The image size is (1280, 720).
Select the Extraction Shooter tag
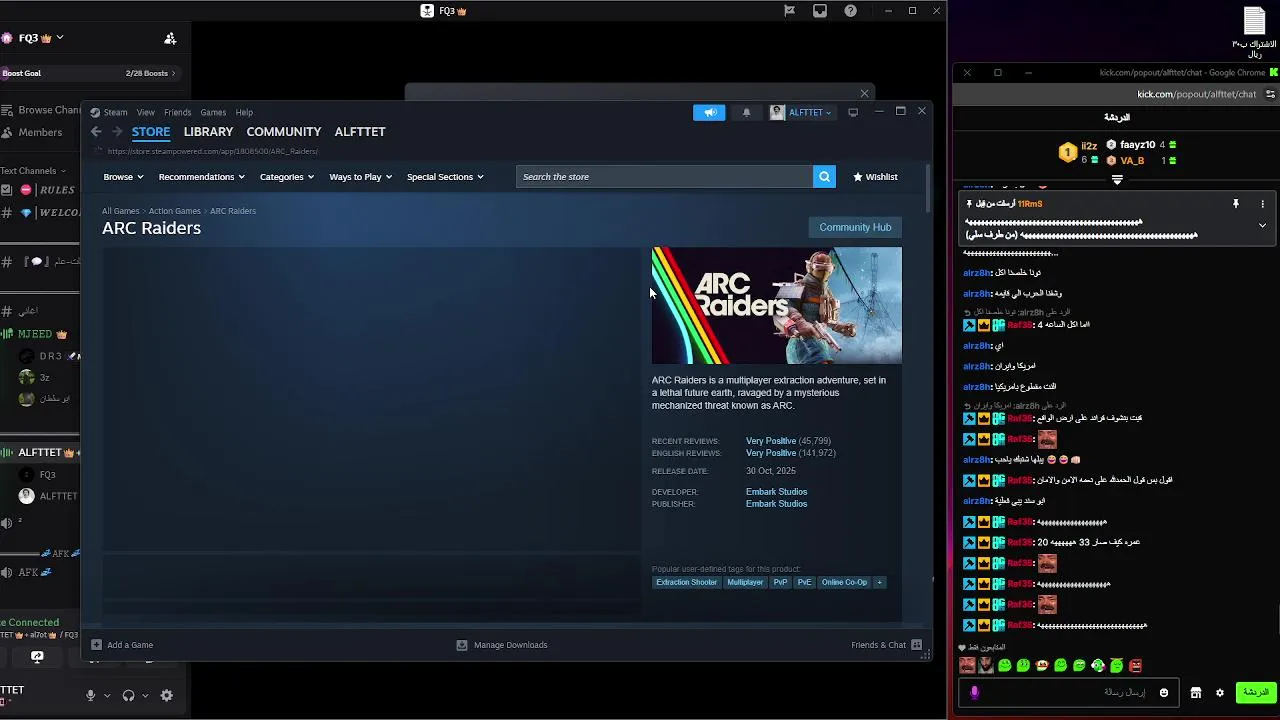[x=686, y=582]
